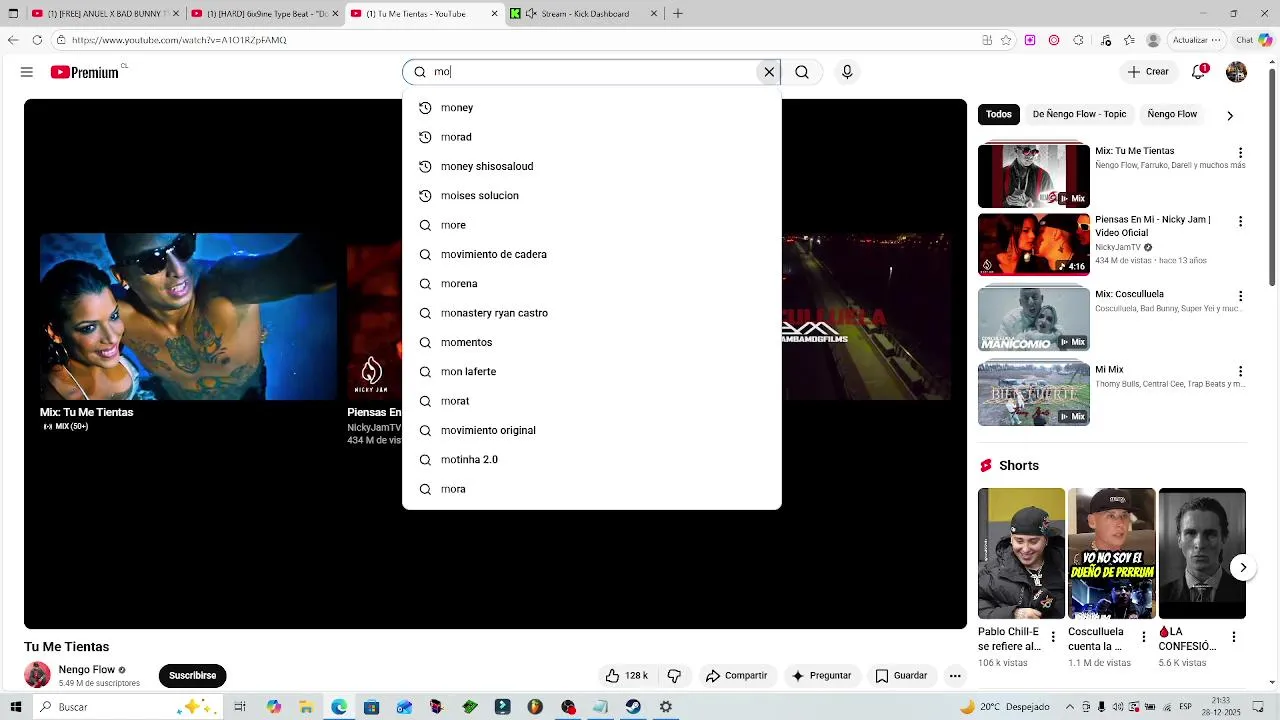Select the Ñengo Flow filter chip
1280x720 pixels.
point(1172,114)
